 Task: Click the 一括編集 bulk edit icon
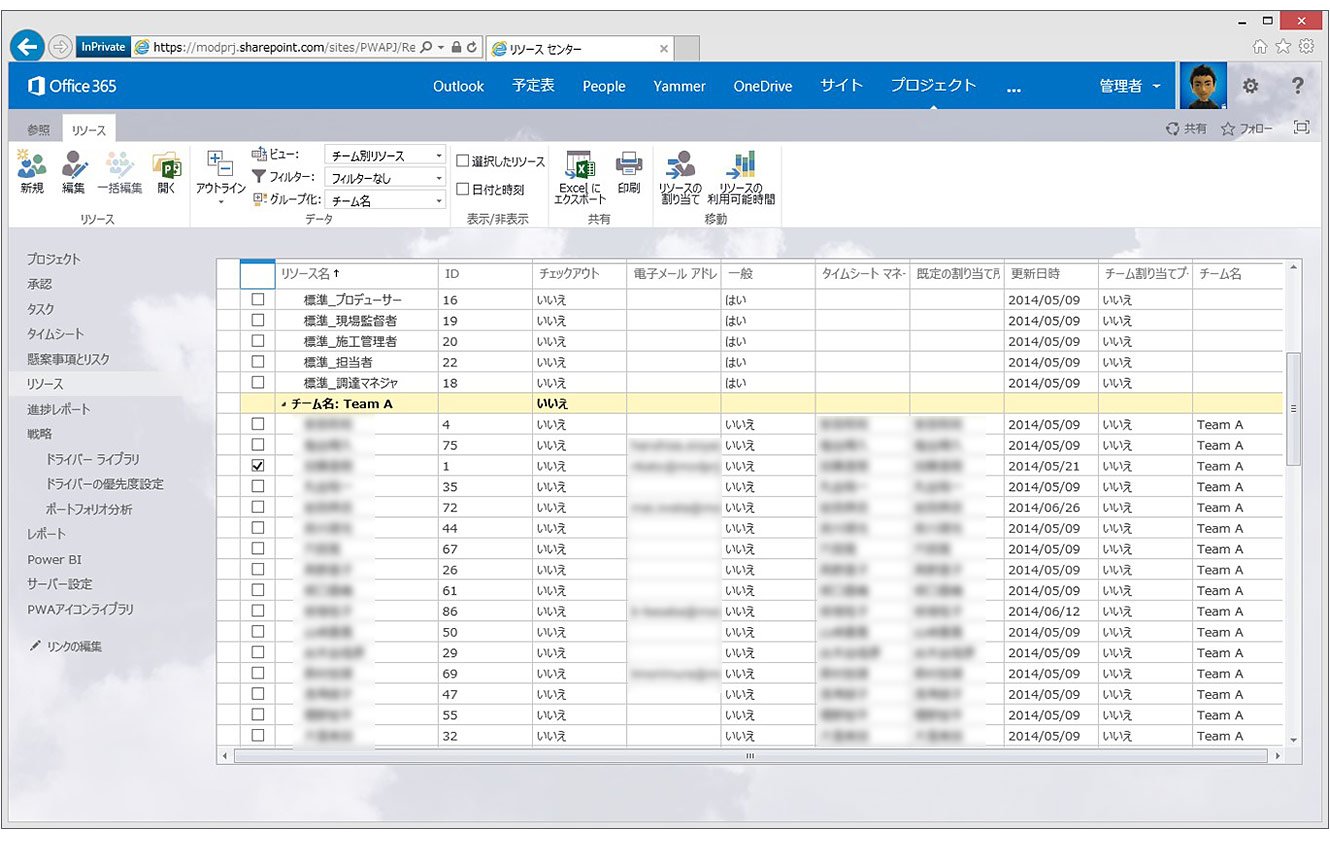point(120,165)
